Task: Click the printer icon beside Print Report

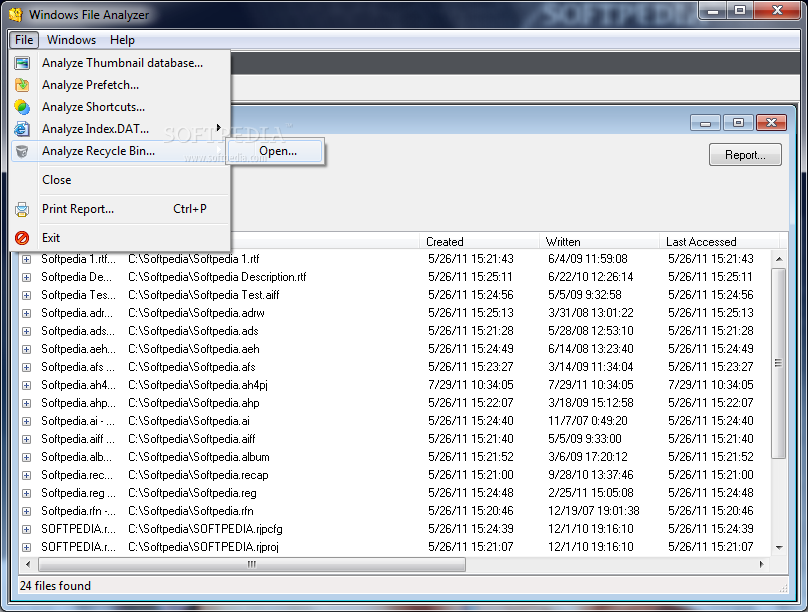Action: coord(22,209)
